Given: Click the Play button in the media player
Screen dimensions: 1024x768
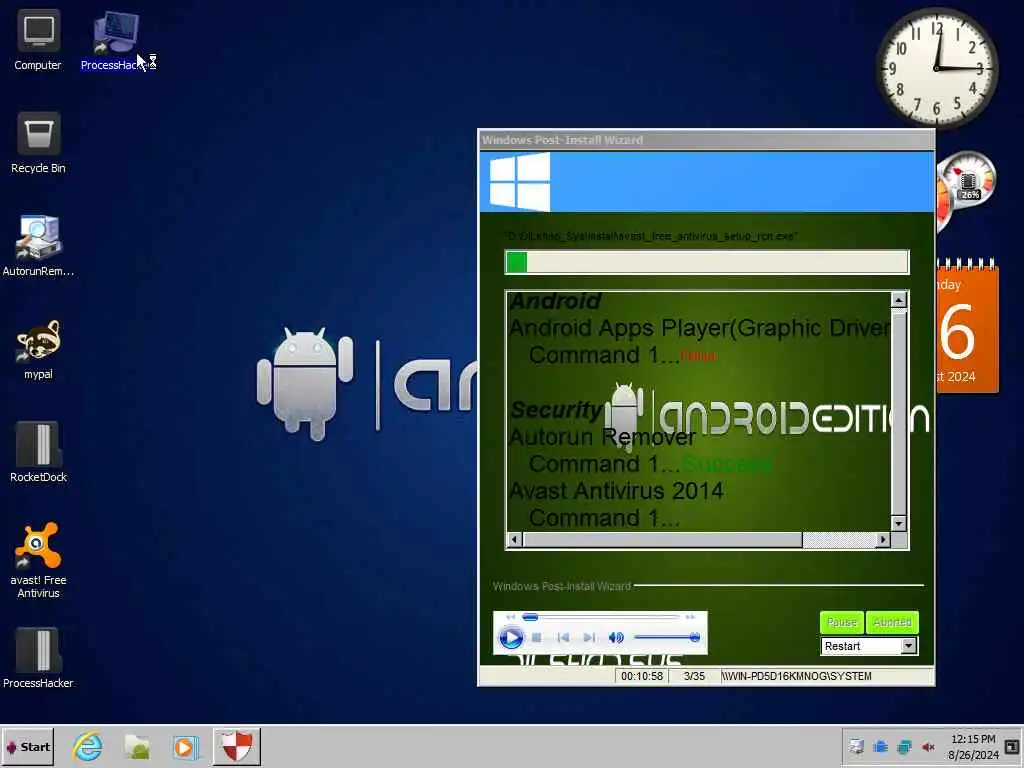Looking at the screenshot, I should pyautogui.click(x=510, y=637).
